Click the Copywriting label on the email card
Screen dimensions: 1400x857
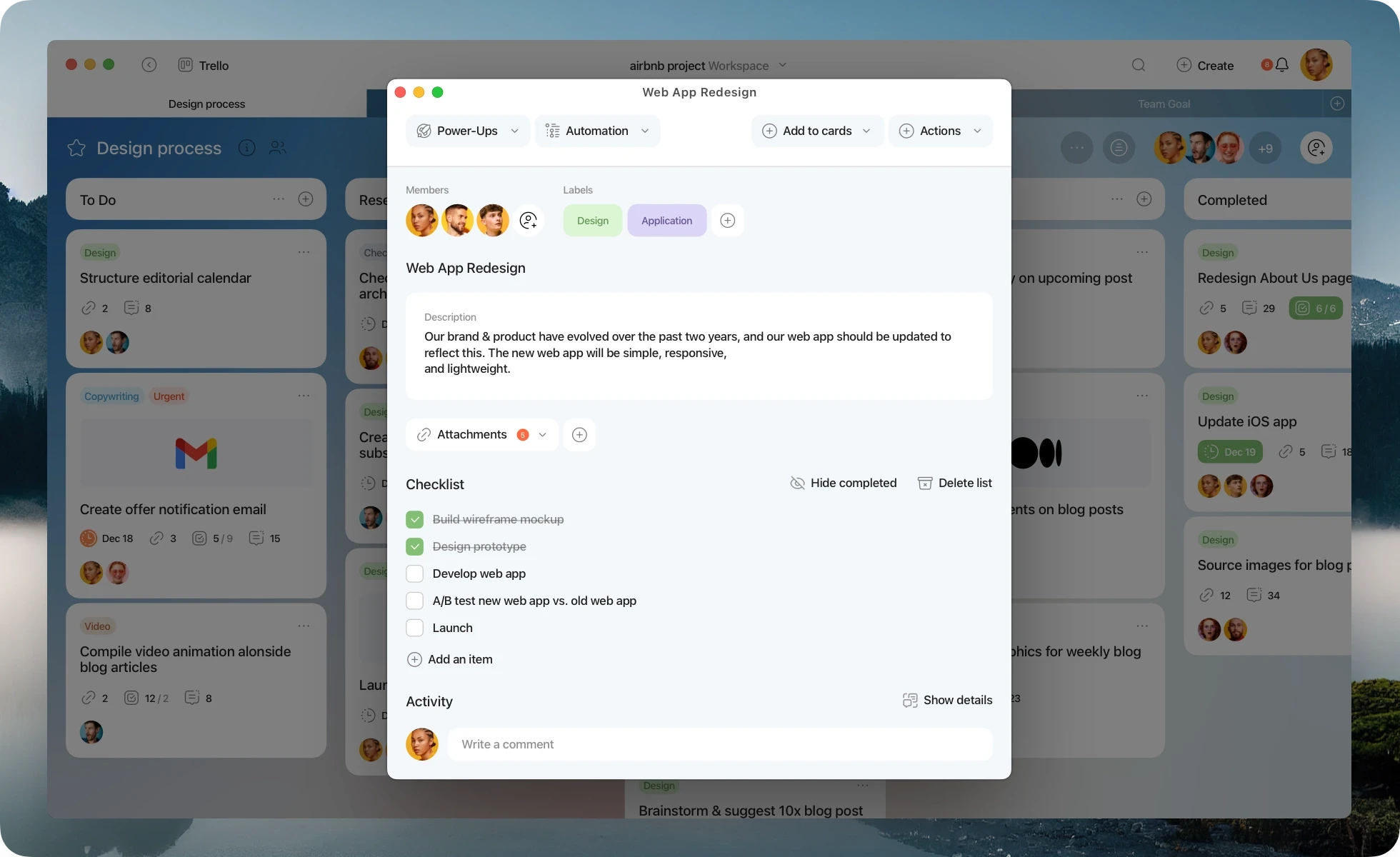111,396
